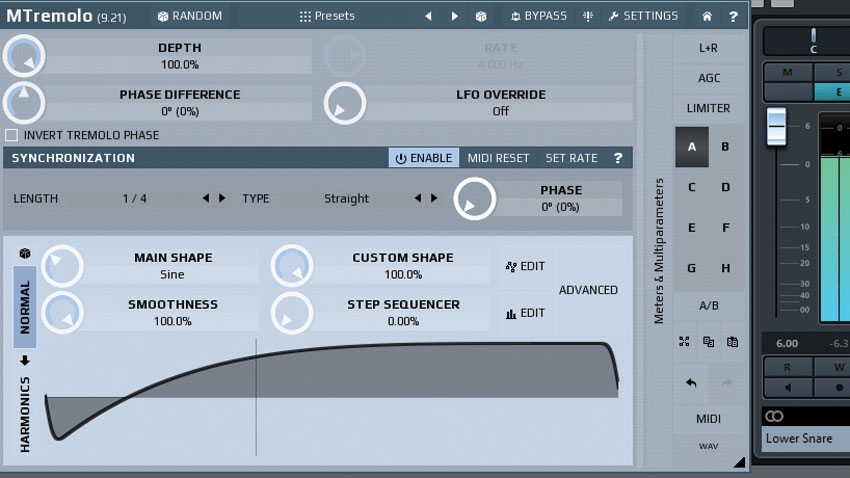Click EDIT for custom shape

[x=525, y=266]
